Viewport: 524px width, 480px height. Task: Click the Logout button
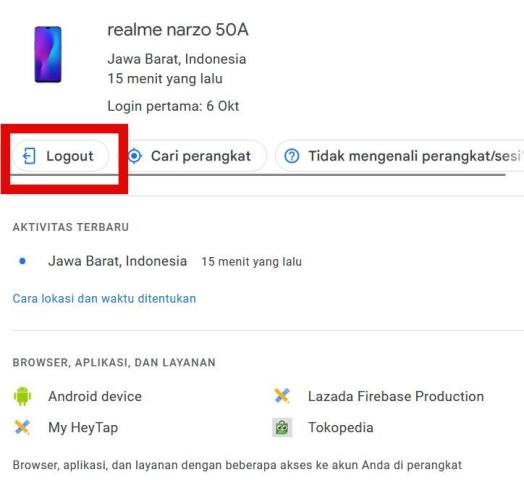click(61, 156)
